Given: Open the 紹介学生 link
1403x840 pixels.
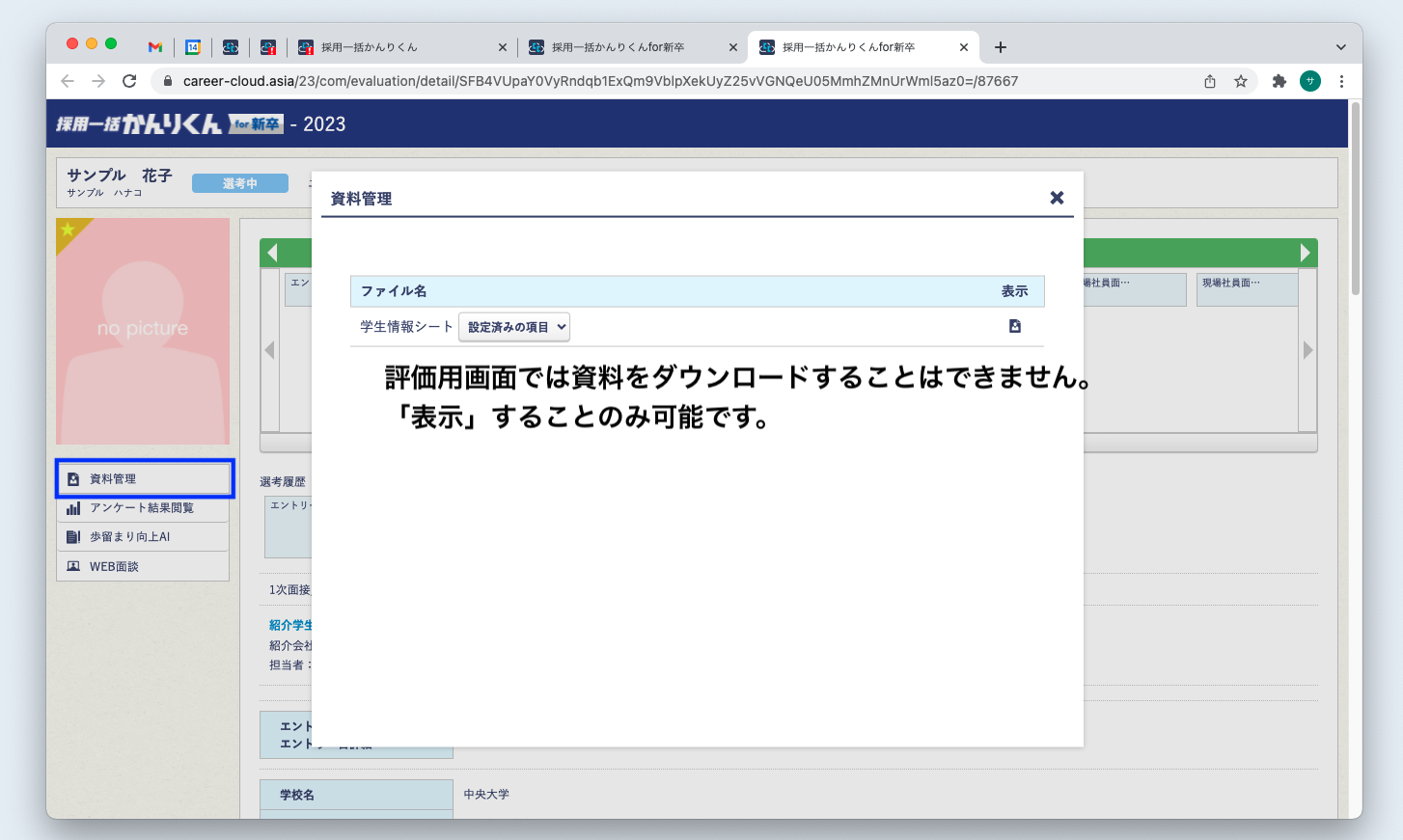Looking at the screenshot, I should (x=291, y=625).
